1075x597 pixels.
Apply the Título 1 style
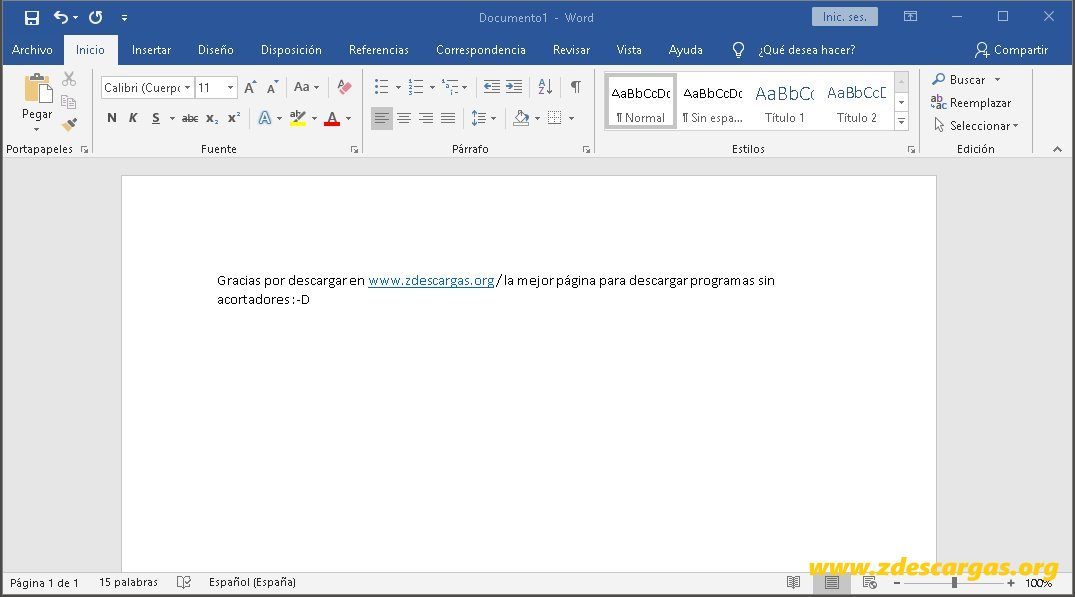click(784, 102)
